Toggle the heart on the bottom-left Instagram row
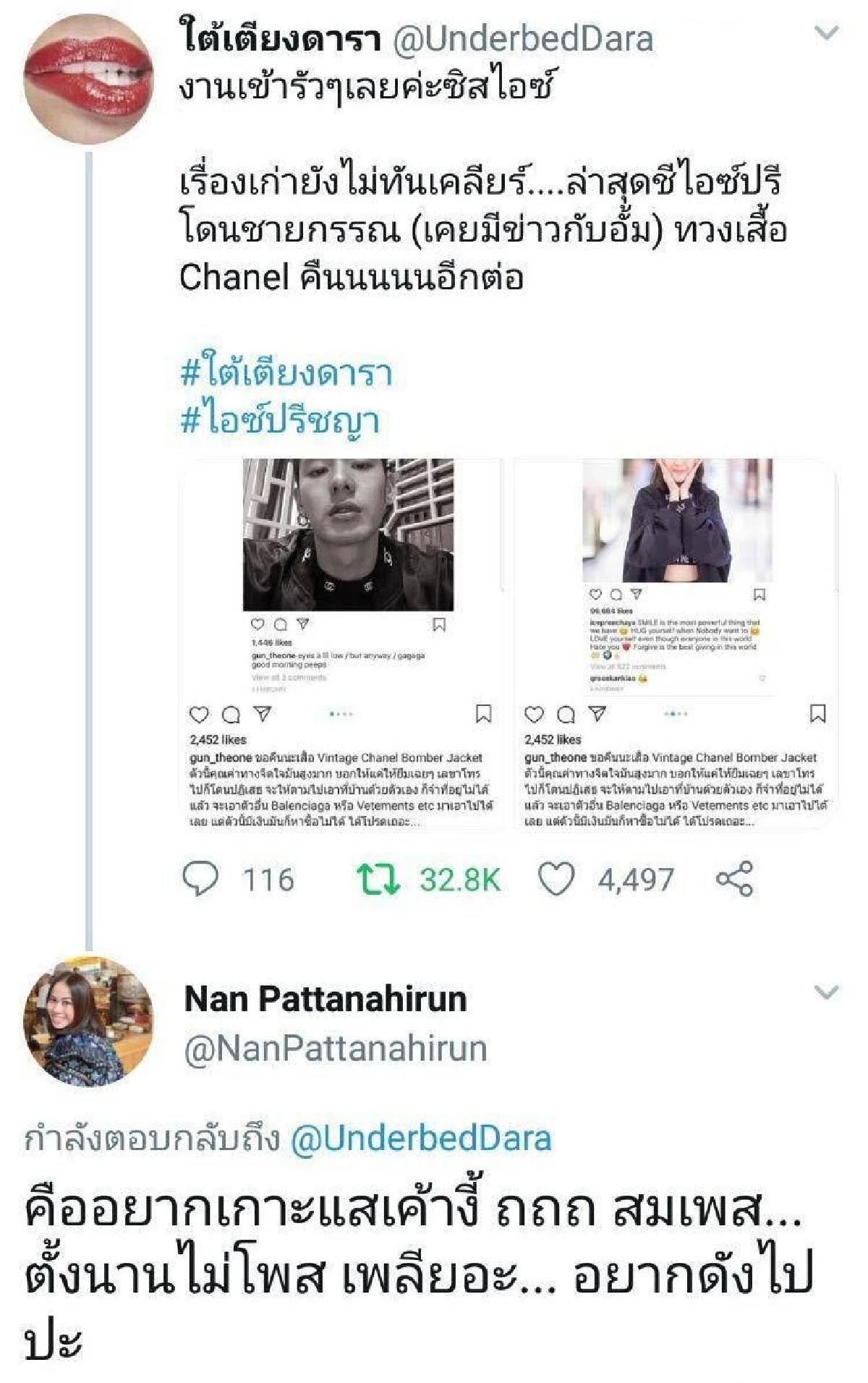The width and height of the screenshot is (868, 1383). (x=199, y=714)
